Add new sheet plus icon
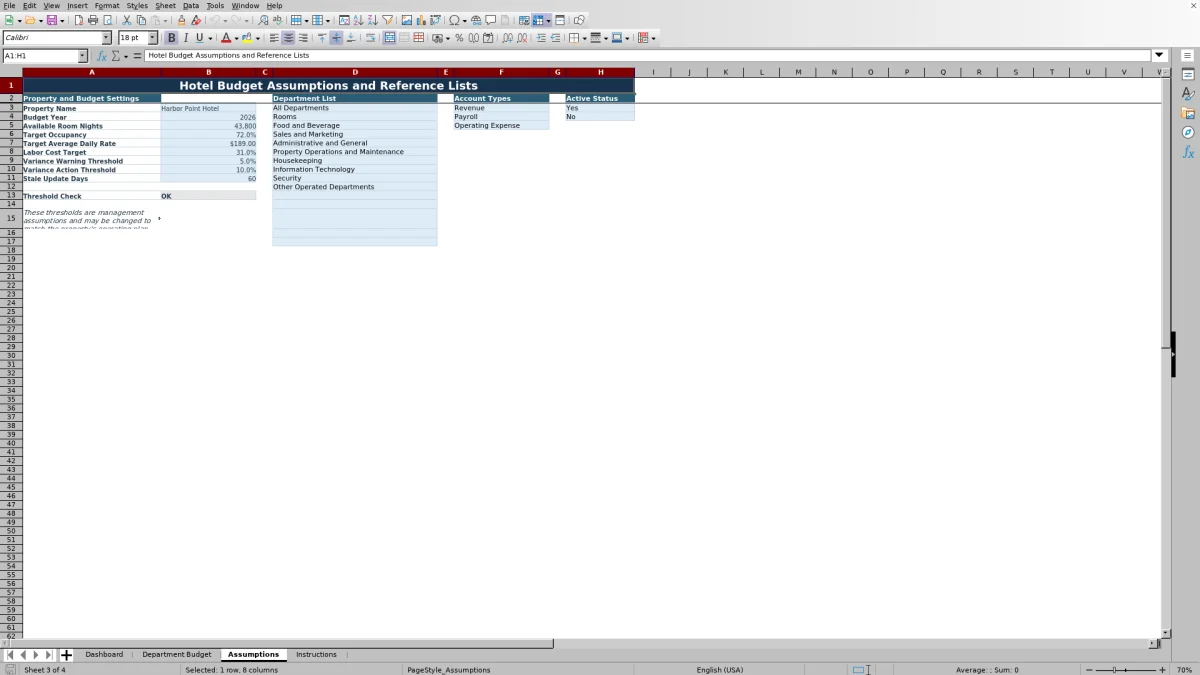1200x675 pixels. tap(66, 655)
